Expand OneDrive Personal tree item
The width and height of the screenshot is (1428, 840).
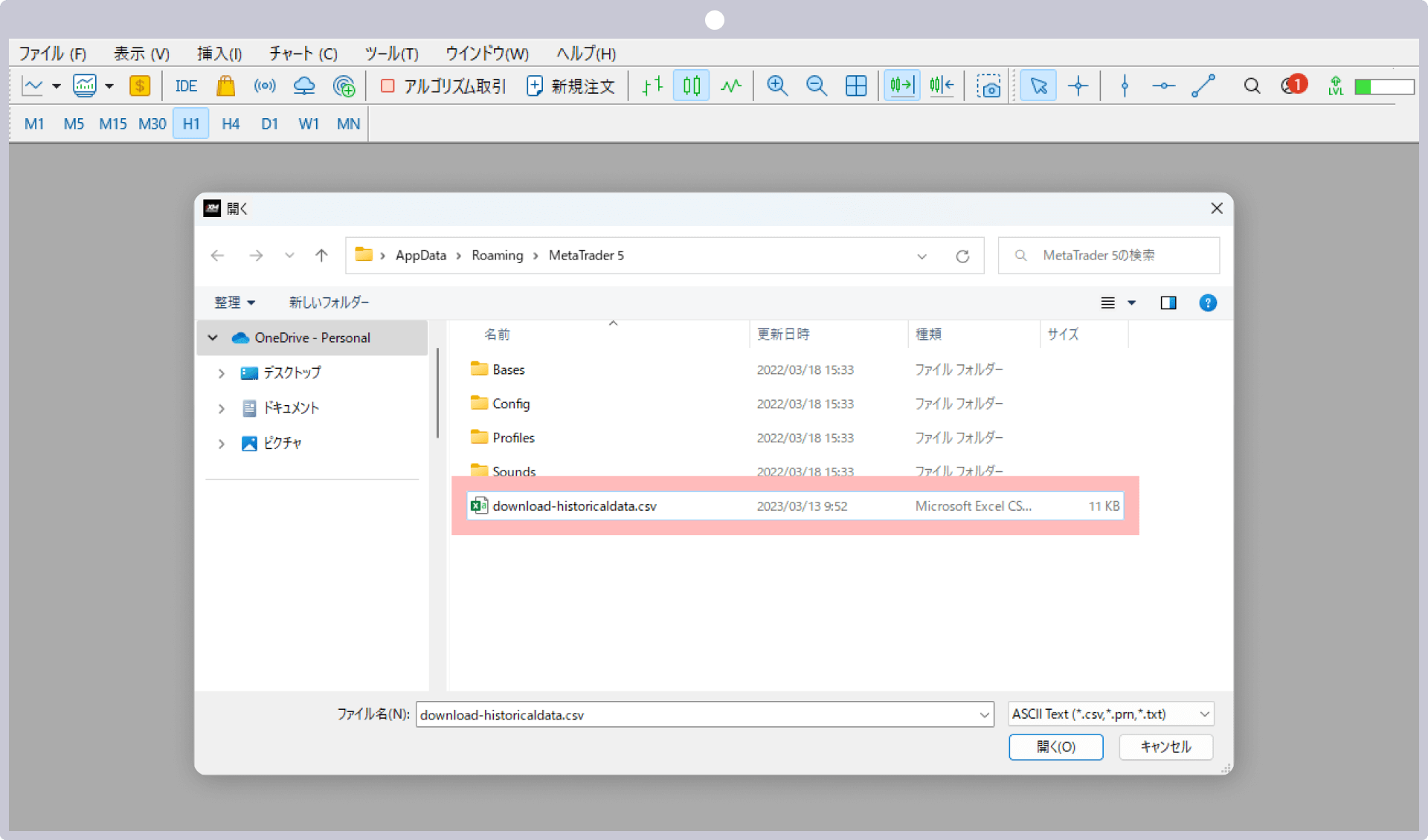coord(211,337)
